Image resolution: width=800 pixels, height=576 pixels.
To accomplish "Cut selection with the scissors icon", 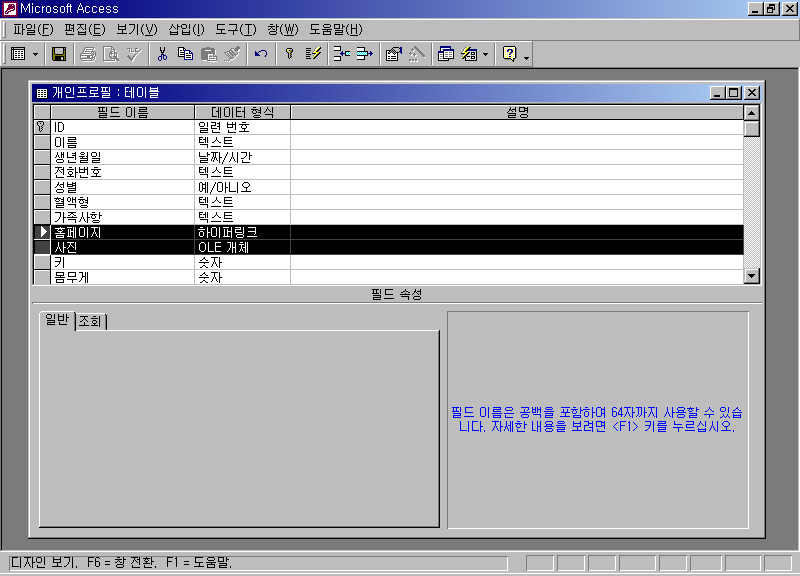I will [162, 54].
